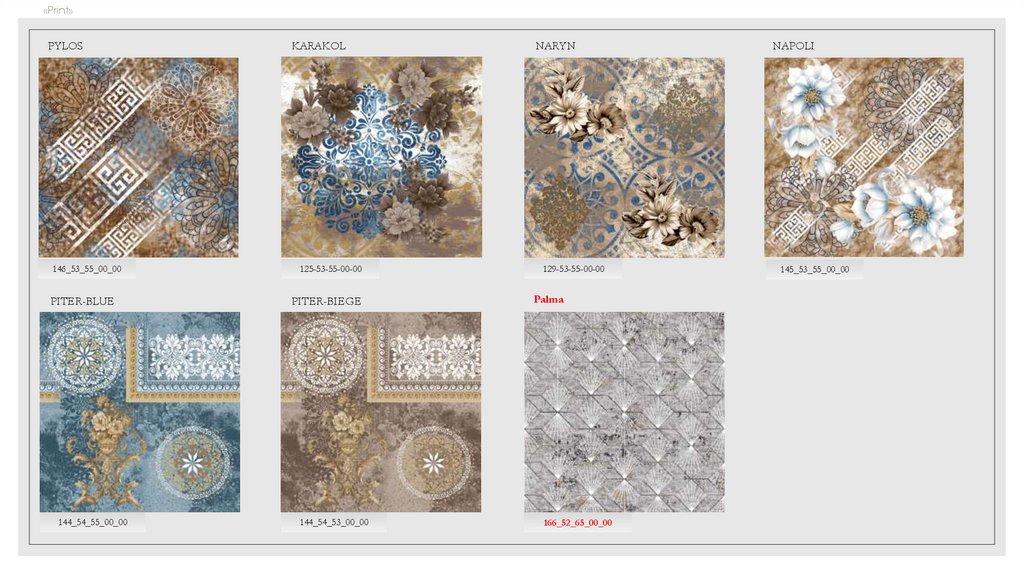Viewport: 1024px width, 574px height.
Task: Click the NAPOLI title label
Action: coord(793,46)
